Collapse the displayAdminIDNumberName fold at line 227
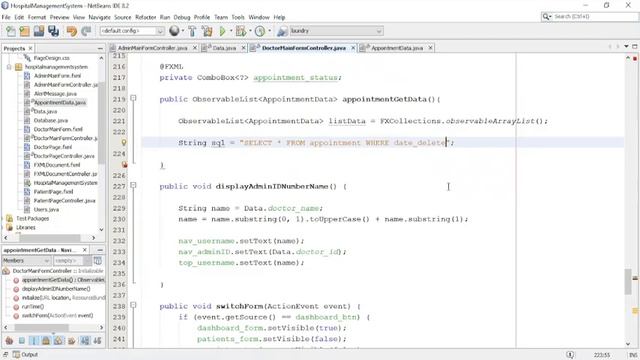Screen dimensions: 640x360 coord(133,185)
